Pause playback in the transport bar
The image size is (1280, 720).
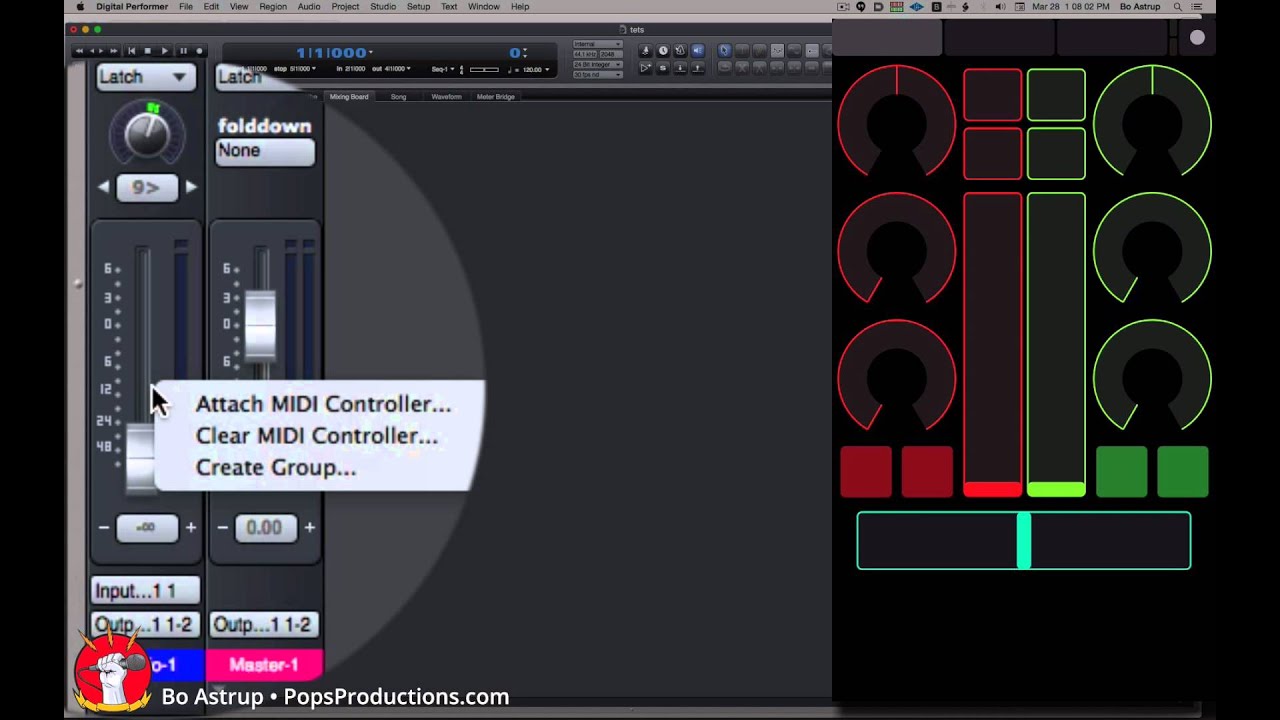coord(183,51)
